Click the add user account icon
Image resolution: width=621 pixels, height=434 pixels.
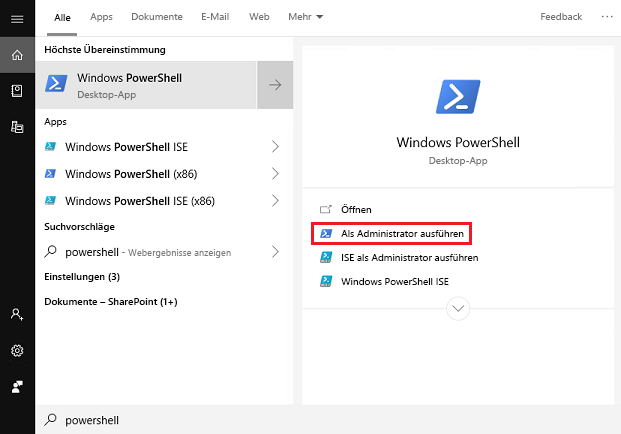(x=17, y=314)
